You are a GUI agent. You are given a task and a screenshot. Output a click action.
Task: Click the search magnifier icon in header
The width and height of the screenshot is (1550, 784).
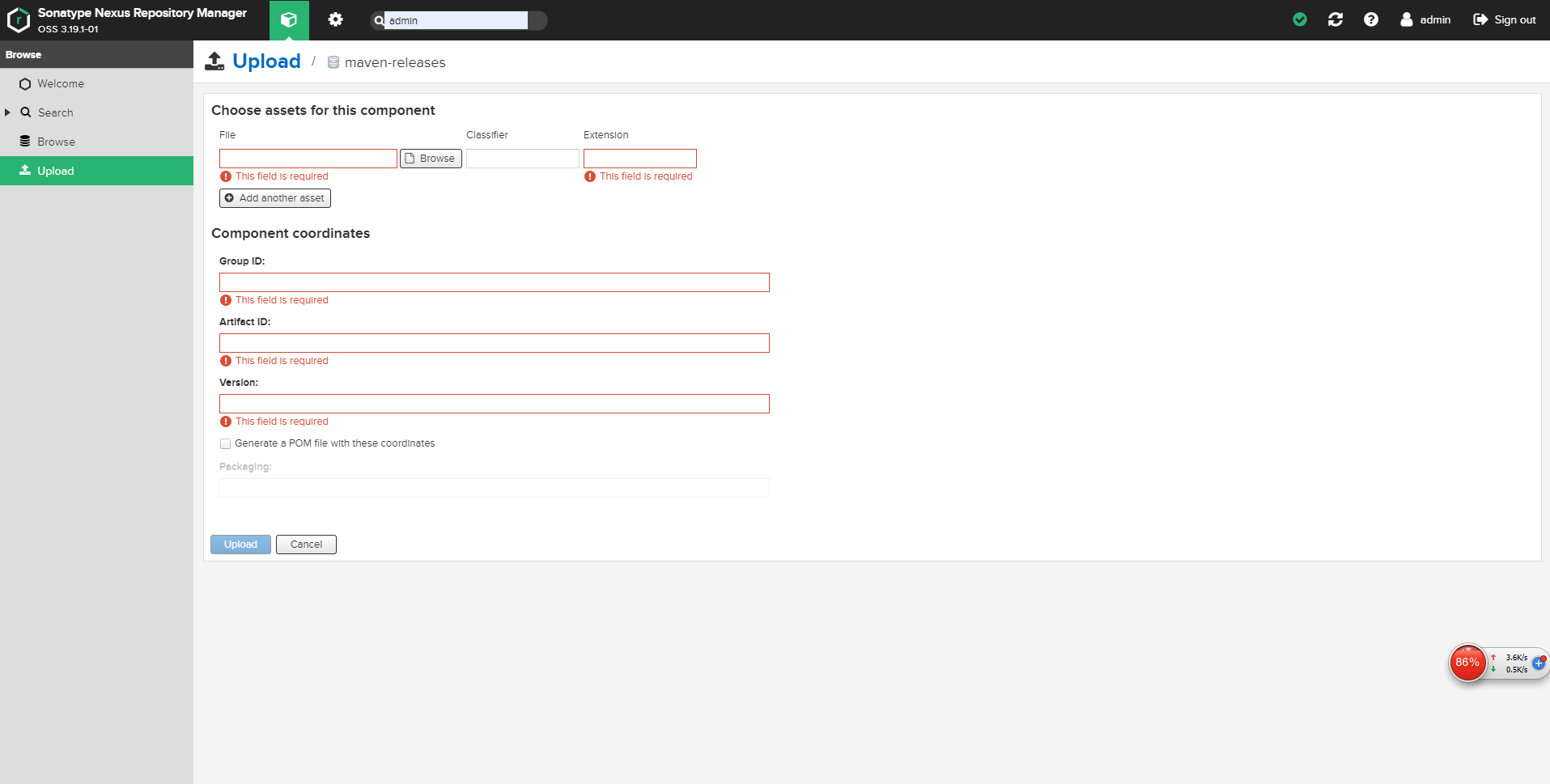click(379, 21)
